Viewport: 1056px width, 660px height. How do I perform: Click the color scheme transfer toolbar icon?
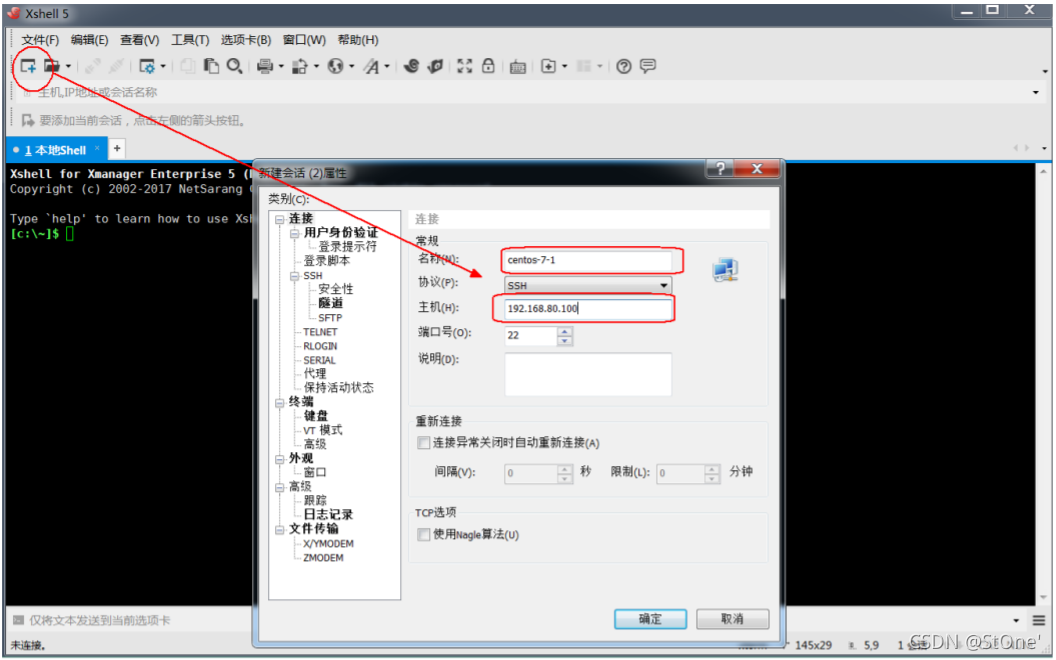point(300,66)
